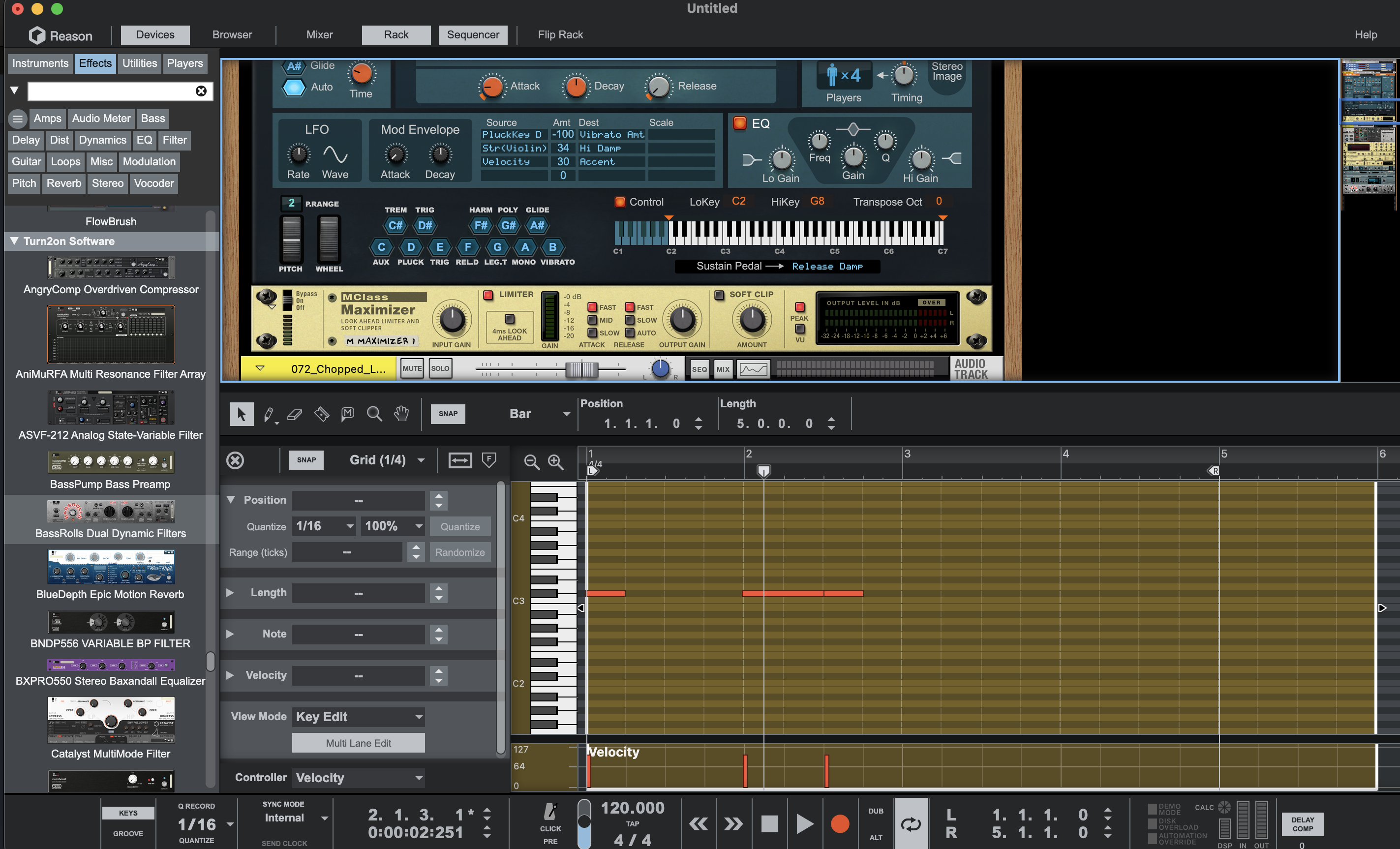Select the Pencil tool in sequencer toolbar

tap(269, 414)
